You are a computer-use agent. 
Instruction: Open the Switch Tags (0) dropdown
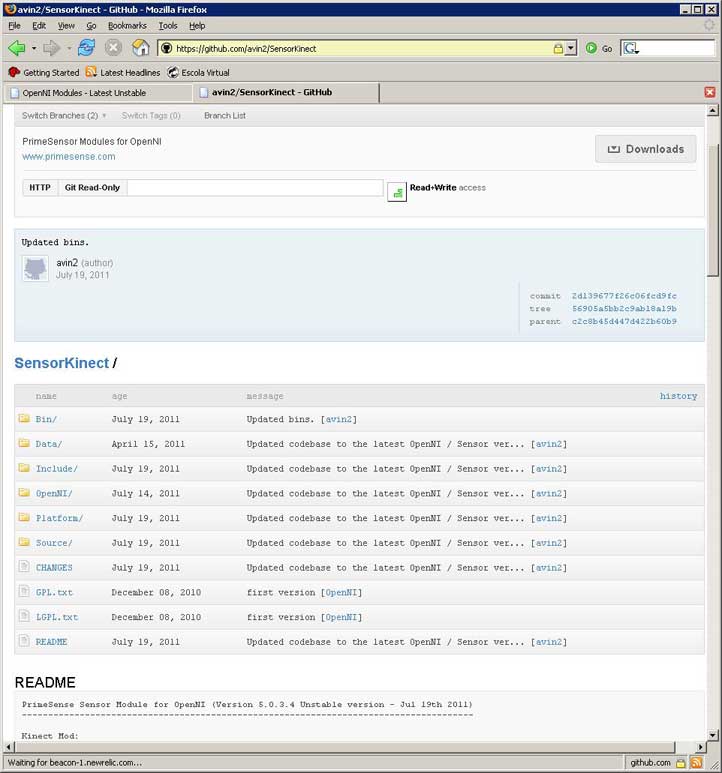[151, 115]
